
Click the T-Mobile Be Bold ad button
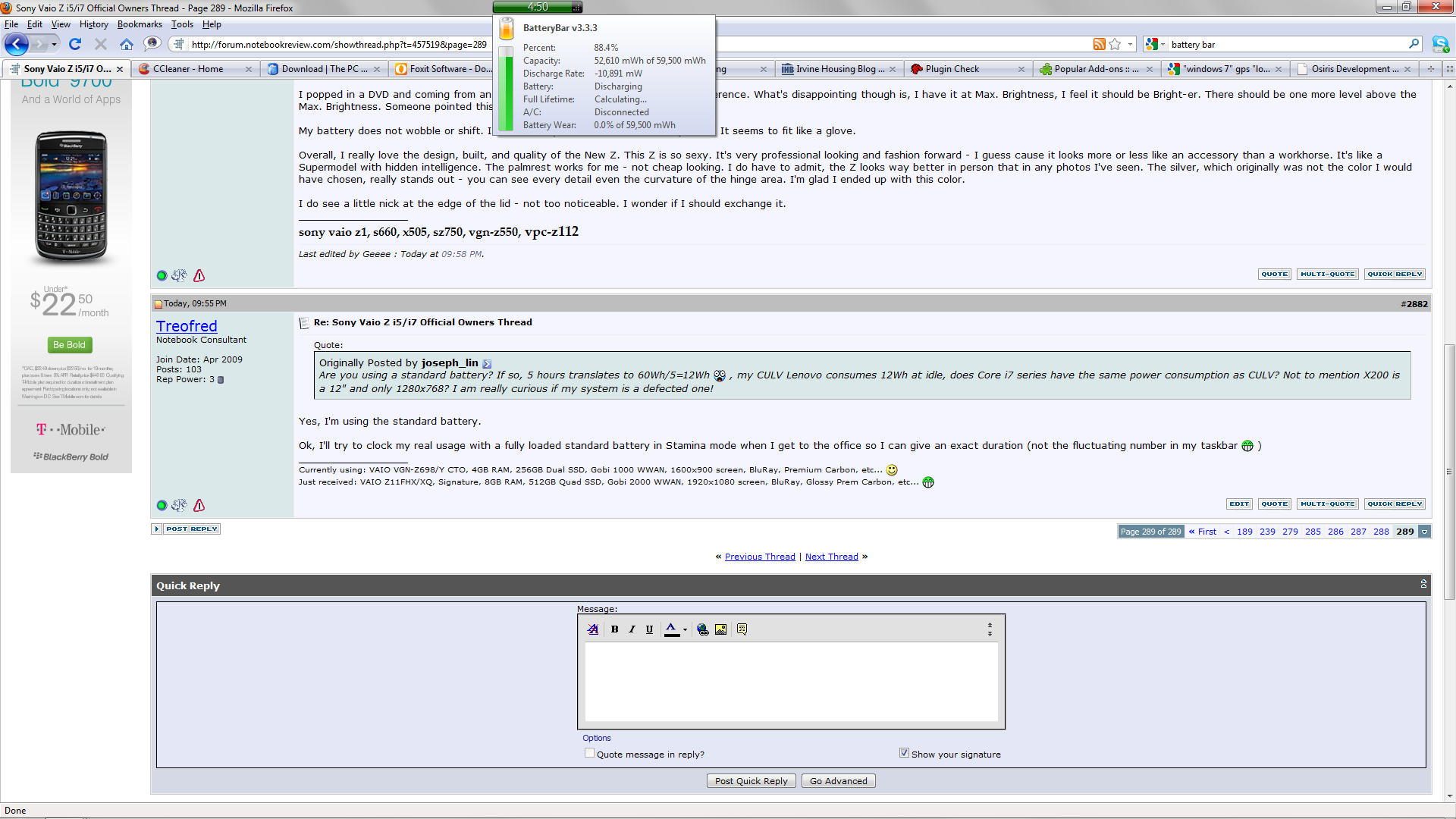coord(70,345)
